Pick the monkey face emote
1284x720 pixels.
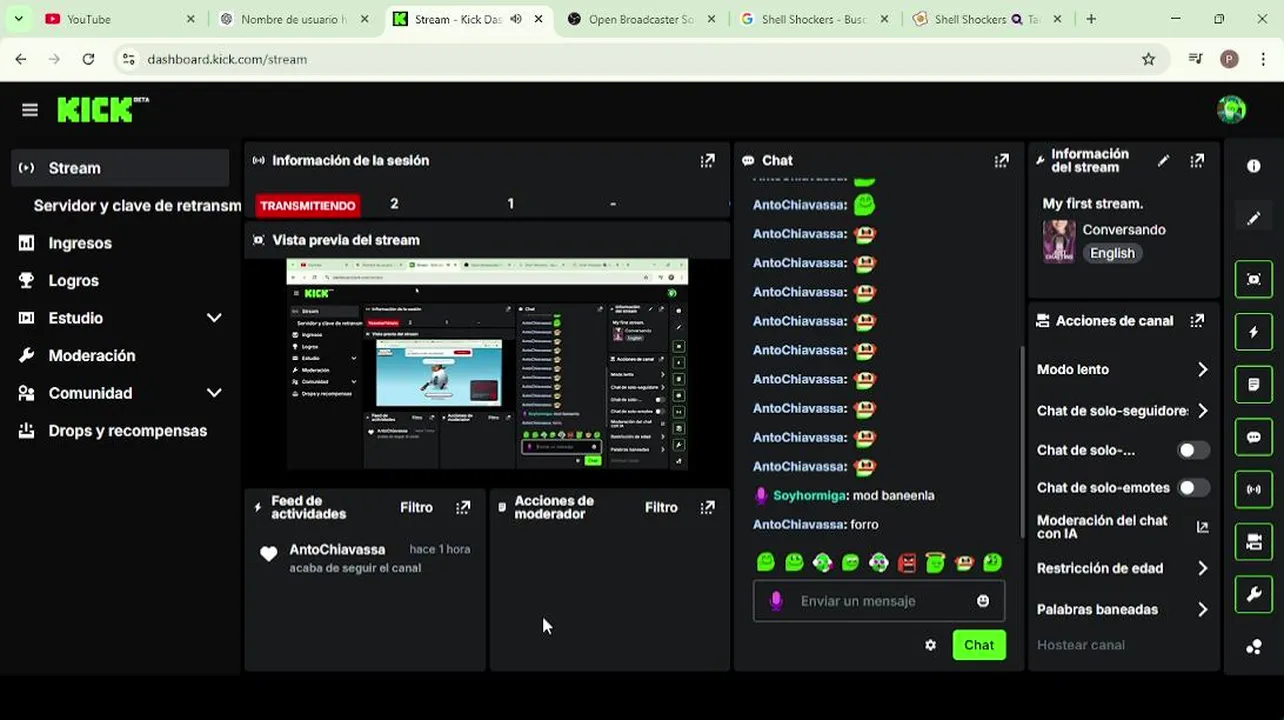(x=964, y=563)
